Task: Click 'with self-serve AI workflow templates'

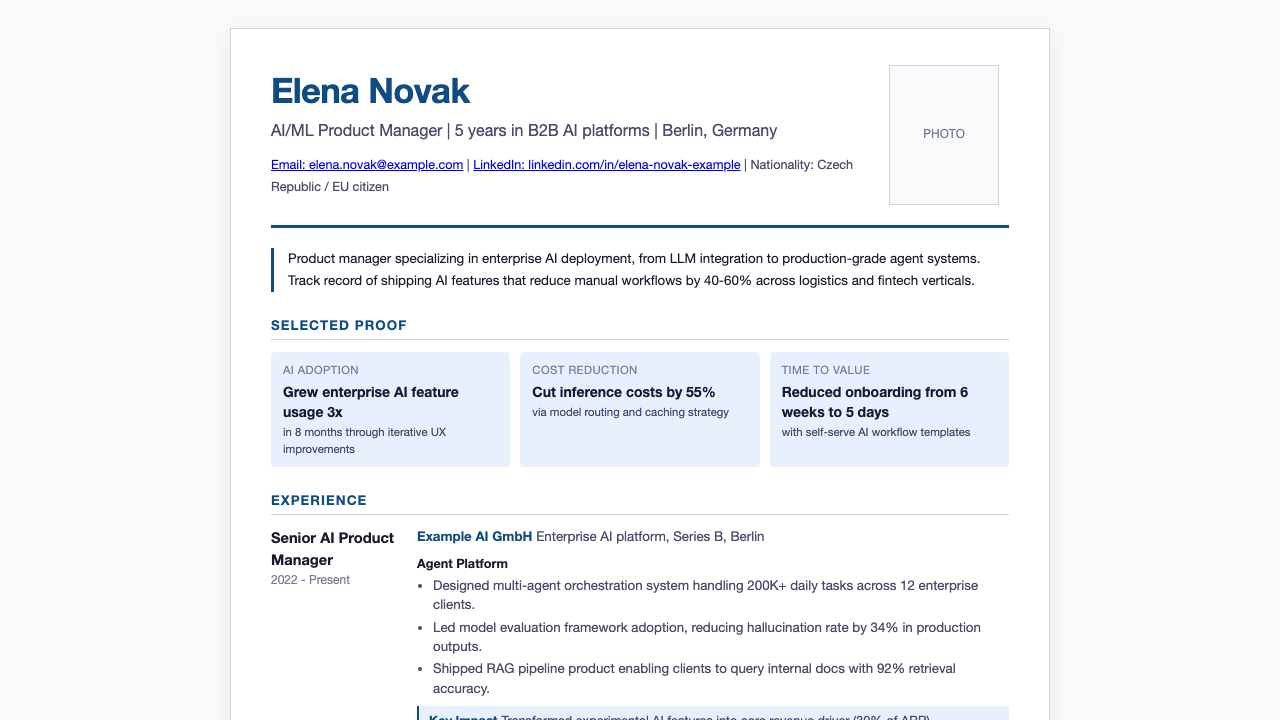Action: (x=876, y=432)
